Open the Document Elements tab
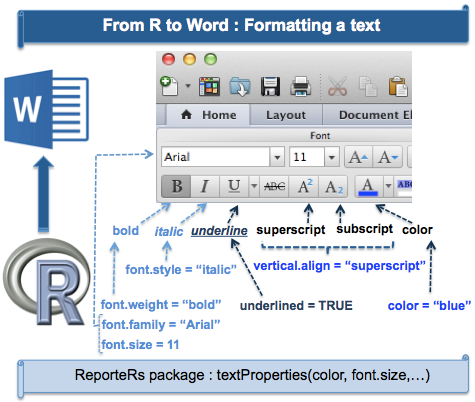 point(368,115)
